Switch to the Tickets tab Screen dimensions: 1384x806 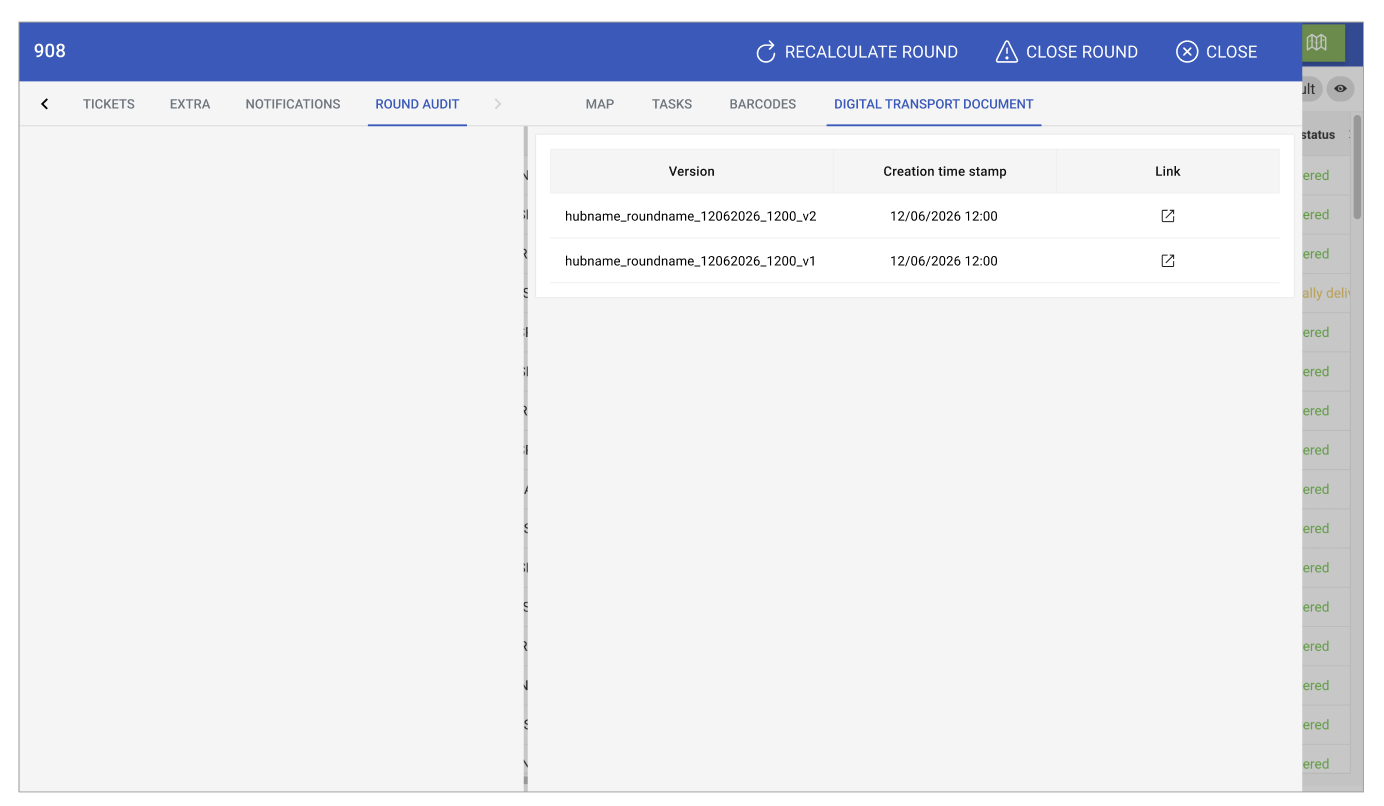click(x=109, y=104)
